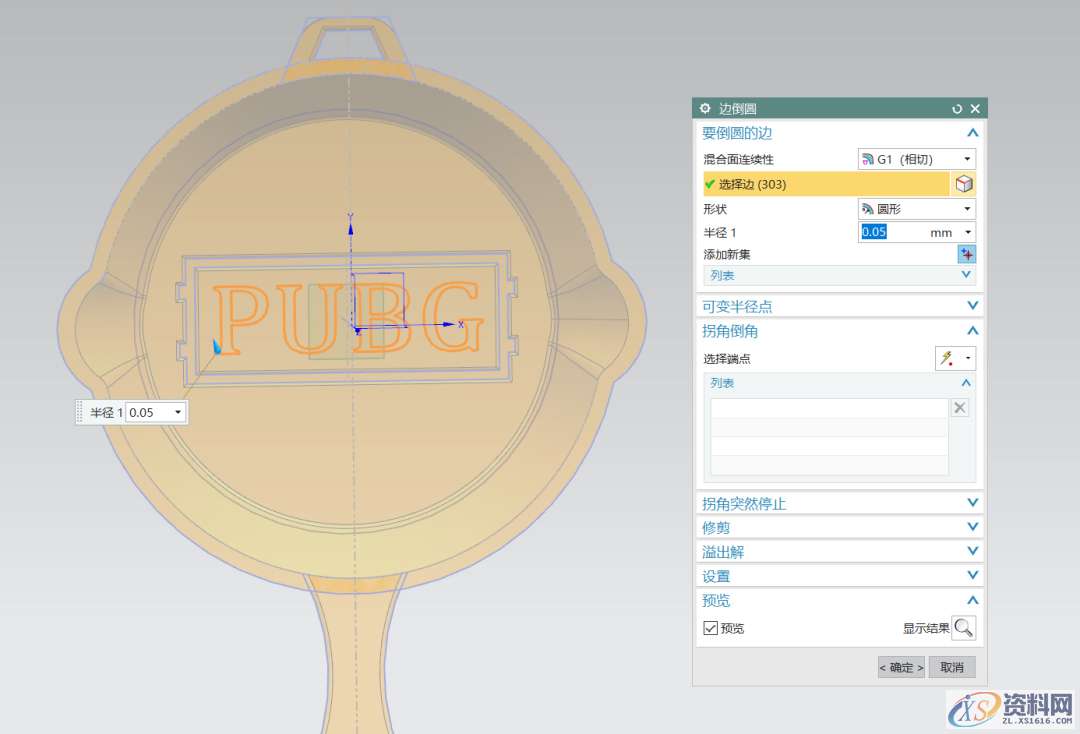Screen dimensions: 1080x734
Task: Open the 混合面连续性 G1 (相切) dropdown
Action: [917, 159]
